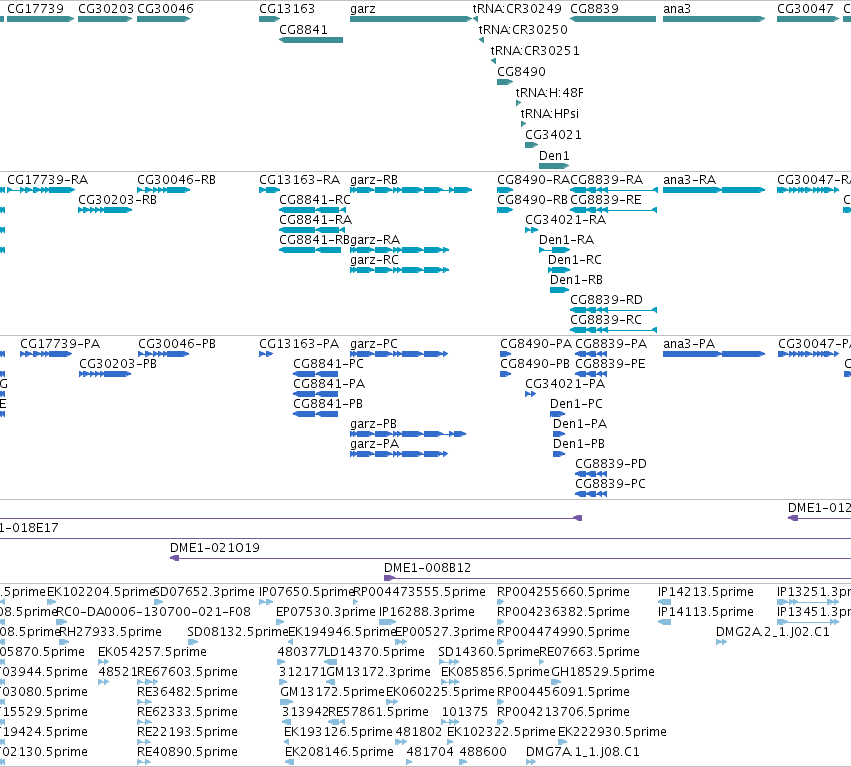This screenshot has width=851, height=767.
Task: Click the CG8841-RB transcript label
Action: tap(314, 240)
